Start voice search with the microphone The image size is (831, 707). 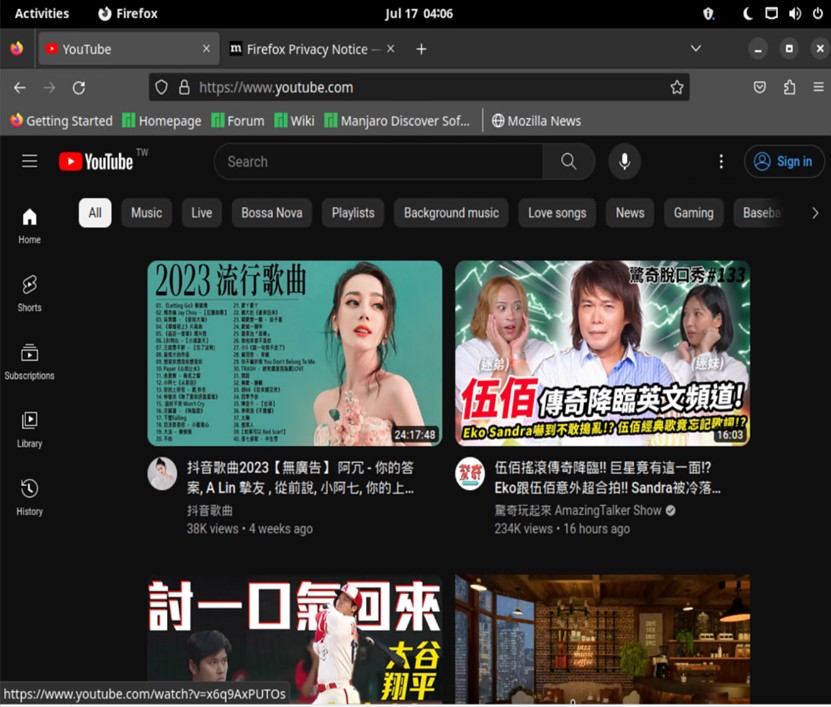tap(624, 161)
